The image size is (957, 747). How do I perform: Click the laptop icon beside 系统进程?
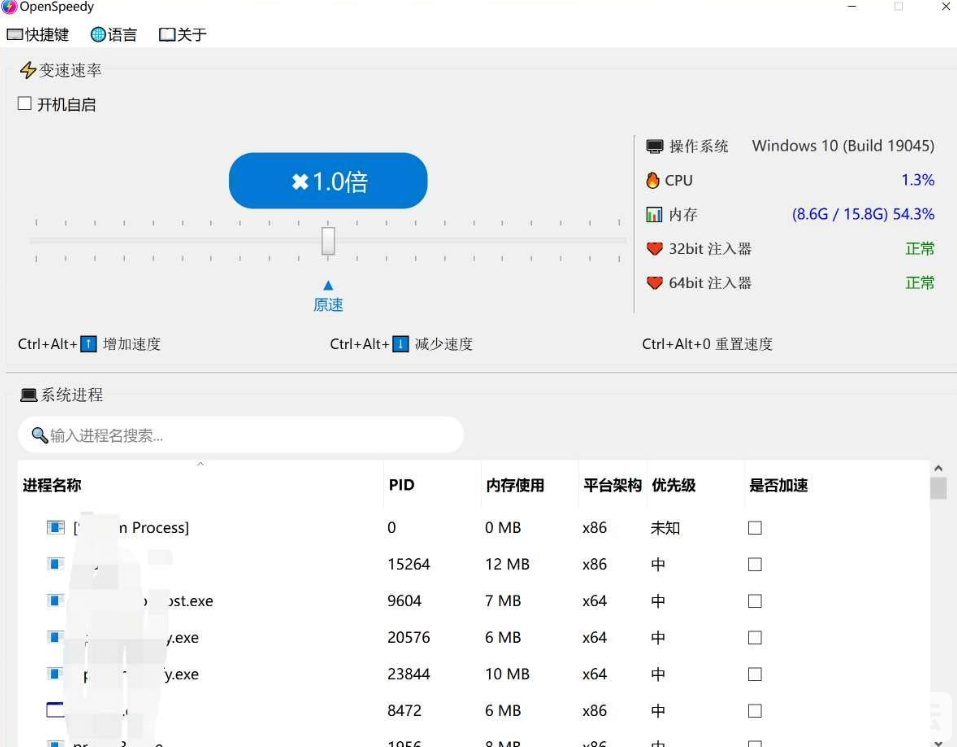29,395
